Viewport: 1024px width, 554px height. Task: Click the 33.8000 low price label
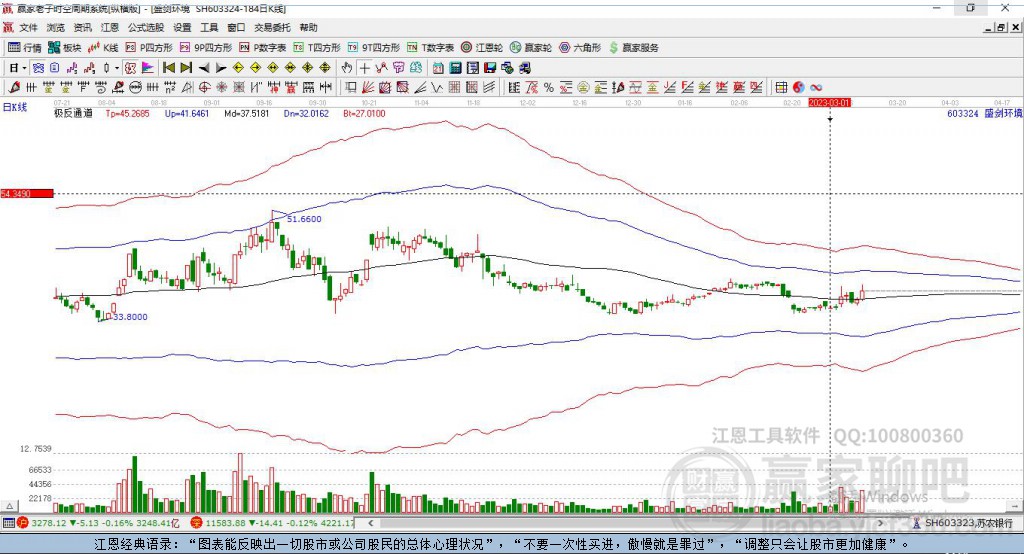(x=130, y=317)
